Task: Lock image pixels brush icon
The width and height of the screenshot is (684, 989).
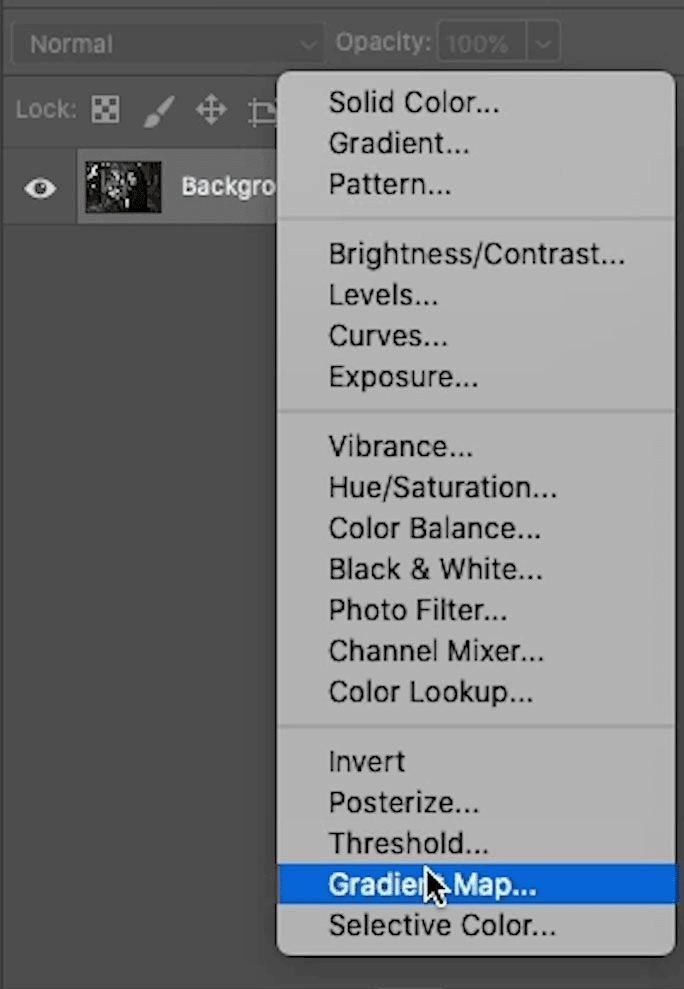Action: tap(158, 110)
